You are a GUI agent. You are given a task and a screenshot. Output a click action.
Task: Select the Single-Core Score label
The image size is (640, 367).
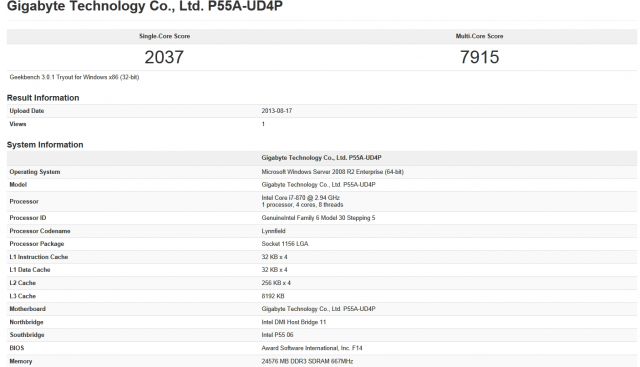click(164, 36)
